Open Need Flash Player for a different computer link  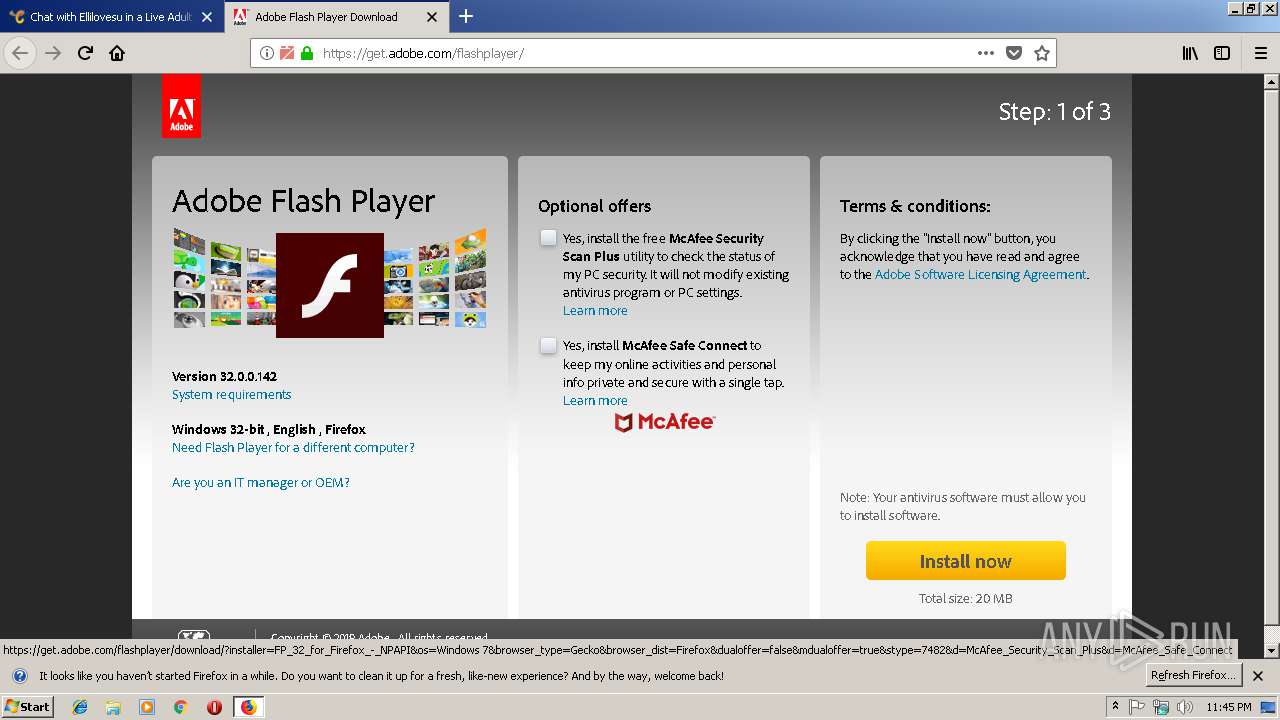(x=293, y=448)
